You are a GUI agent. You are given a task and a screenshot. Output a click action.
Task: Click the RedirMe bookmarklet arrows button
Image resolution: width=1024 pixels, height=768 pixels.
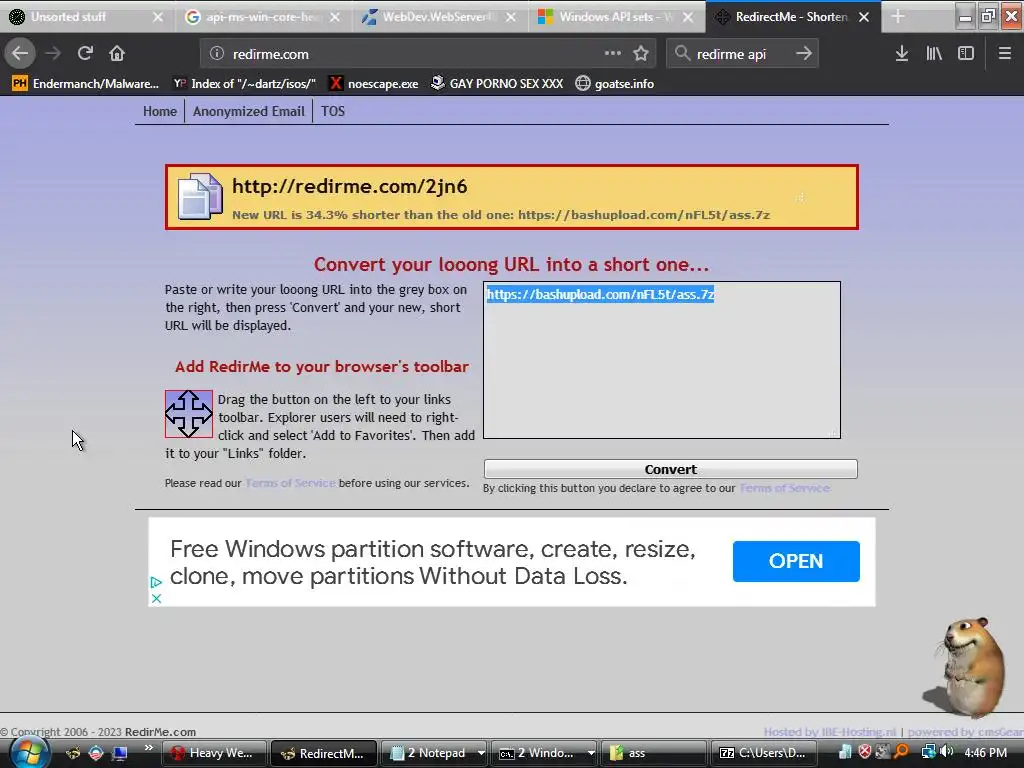(189, 414)
